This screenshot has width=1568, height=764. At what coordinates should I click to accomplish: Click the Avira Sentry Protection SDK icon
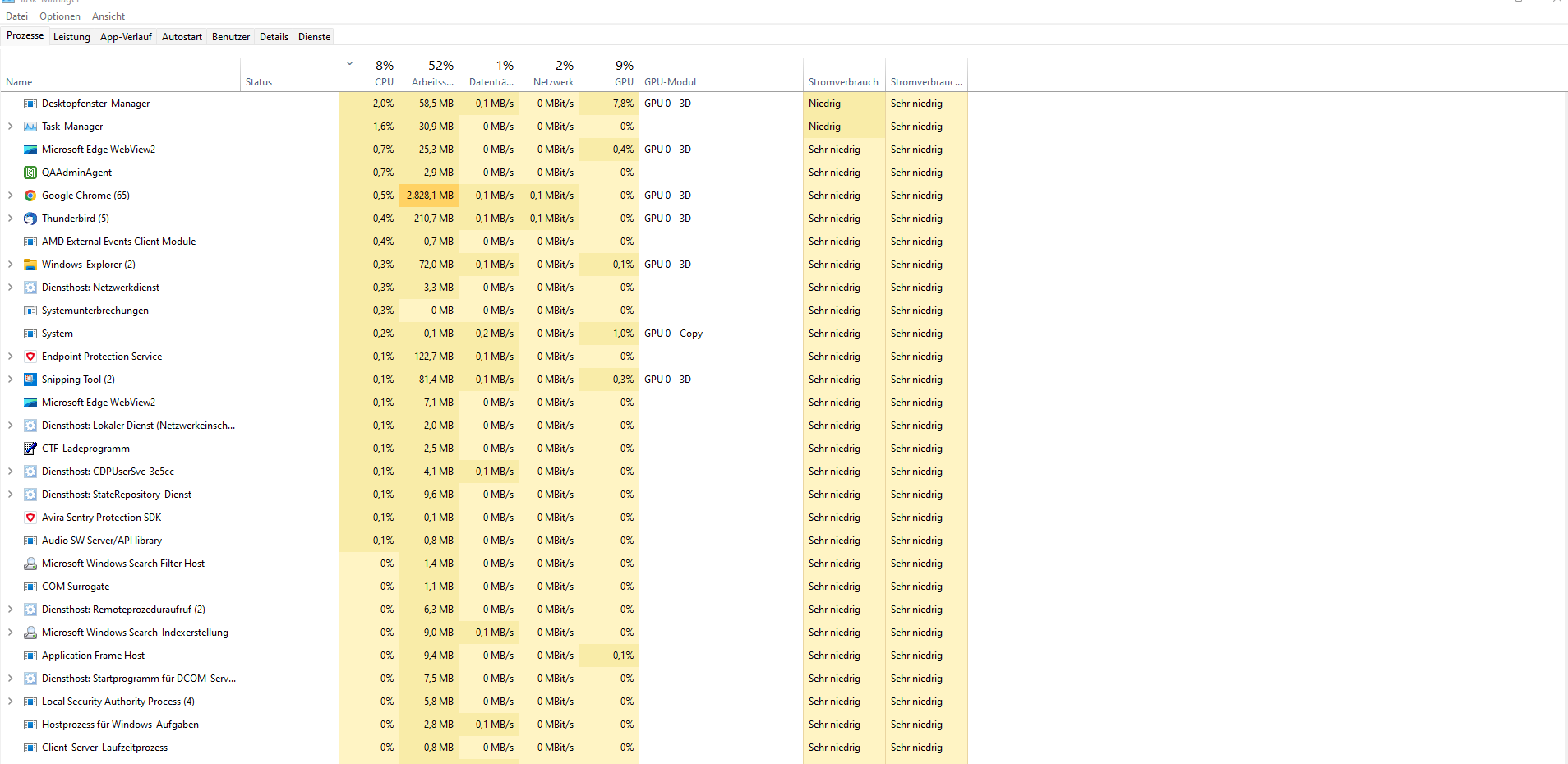coord(30,518)
